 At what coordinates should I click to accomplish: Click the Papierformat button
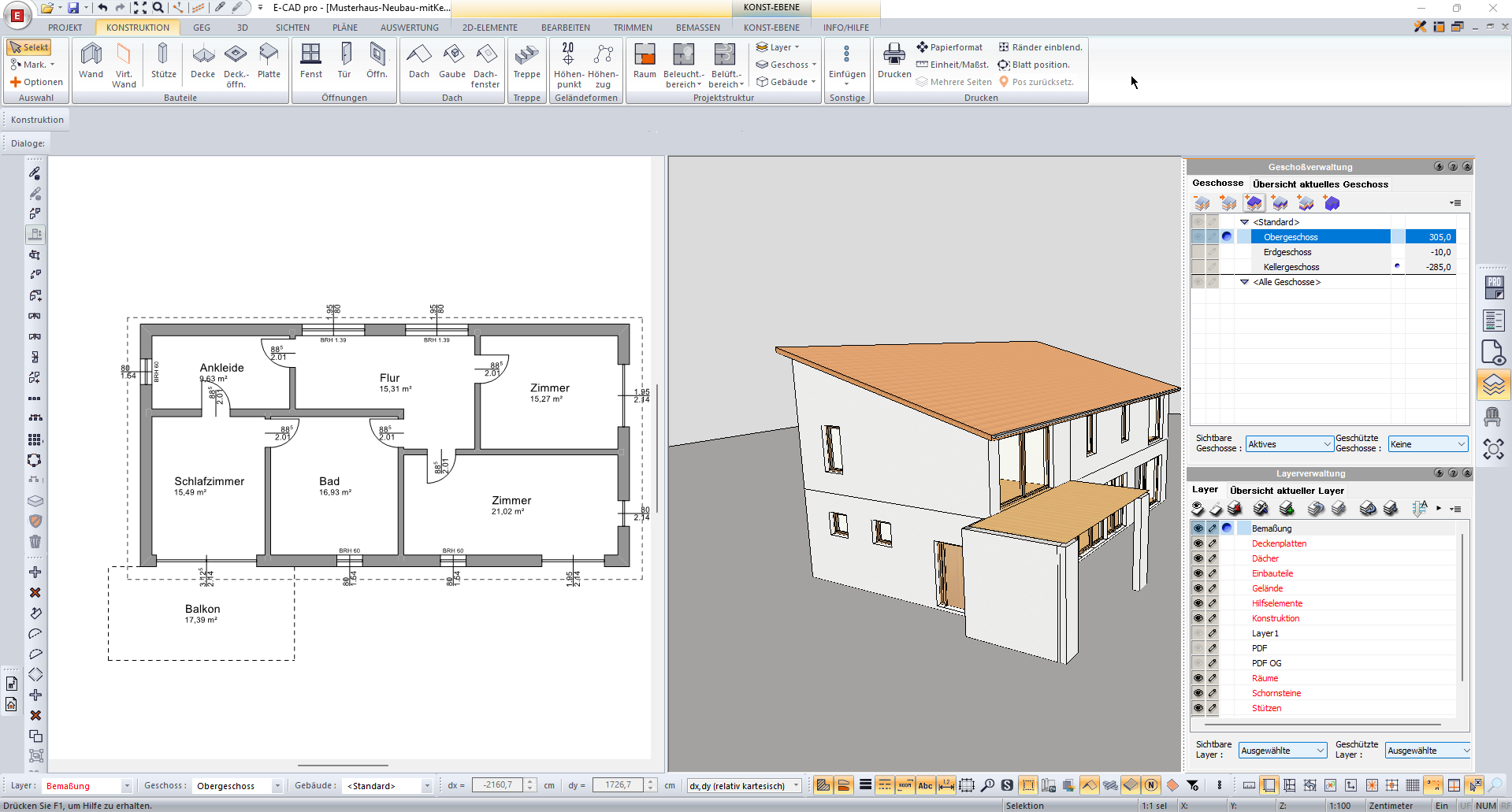point(949,47)
